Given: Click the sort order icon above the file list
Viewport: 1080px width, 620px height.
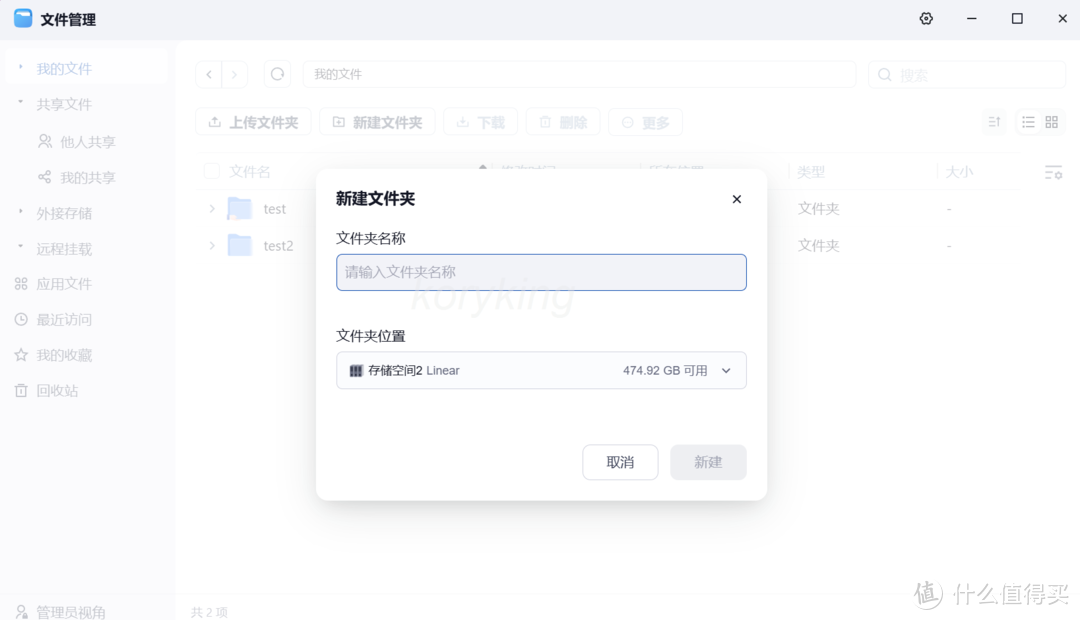Looking at the screenshot, I should point(993,121).
